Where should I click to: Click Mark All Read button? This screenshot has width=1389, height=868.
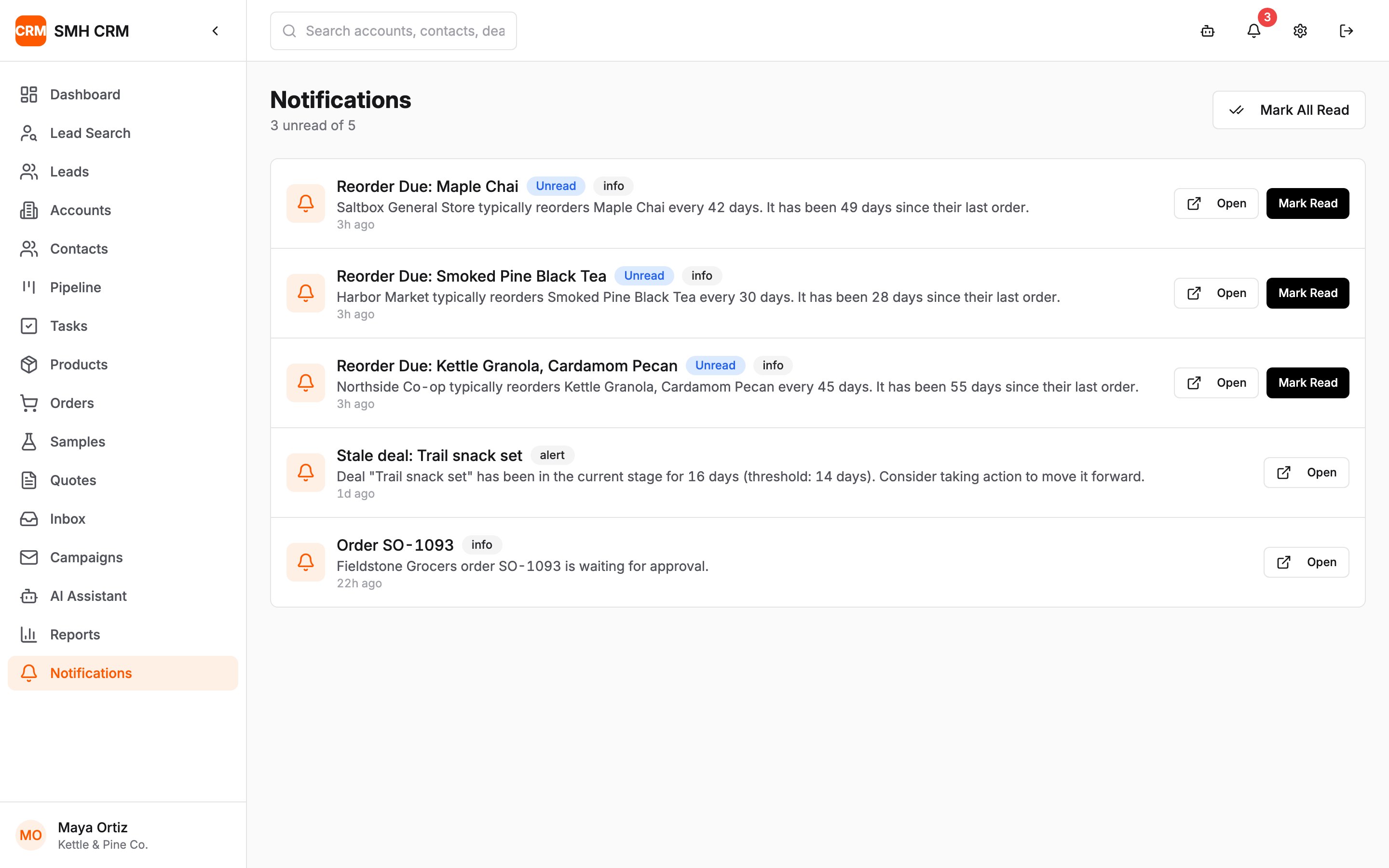1289,110
